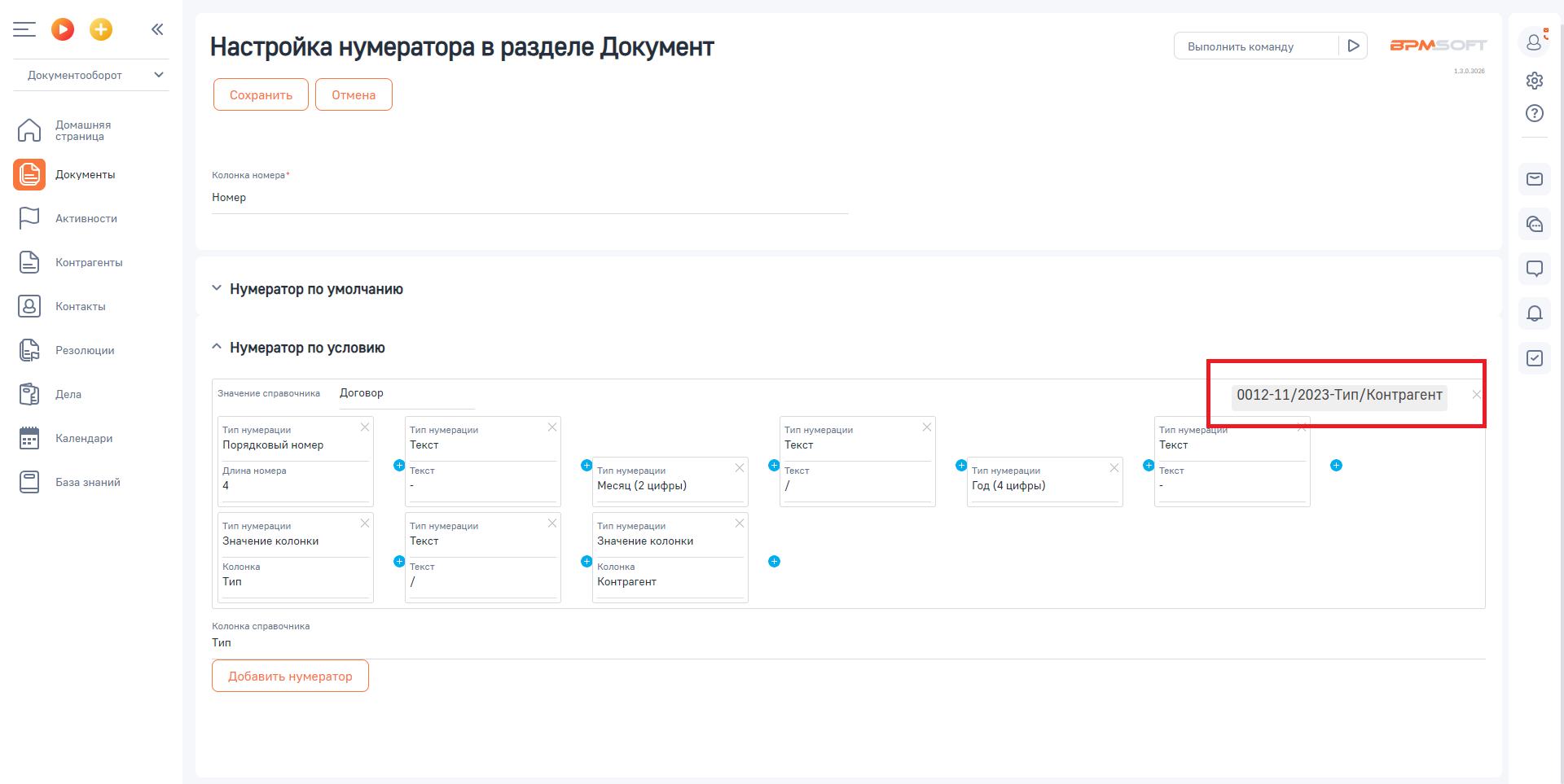
Task: Expand Нумератор по умолчанию section
Action: (217, 288)
